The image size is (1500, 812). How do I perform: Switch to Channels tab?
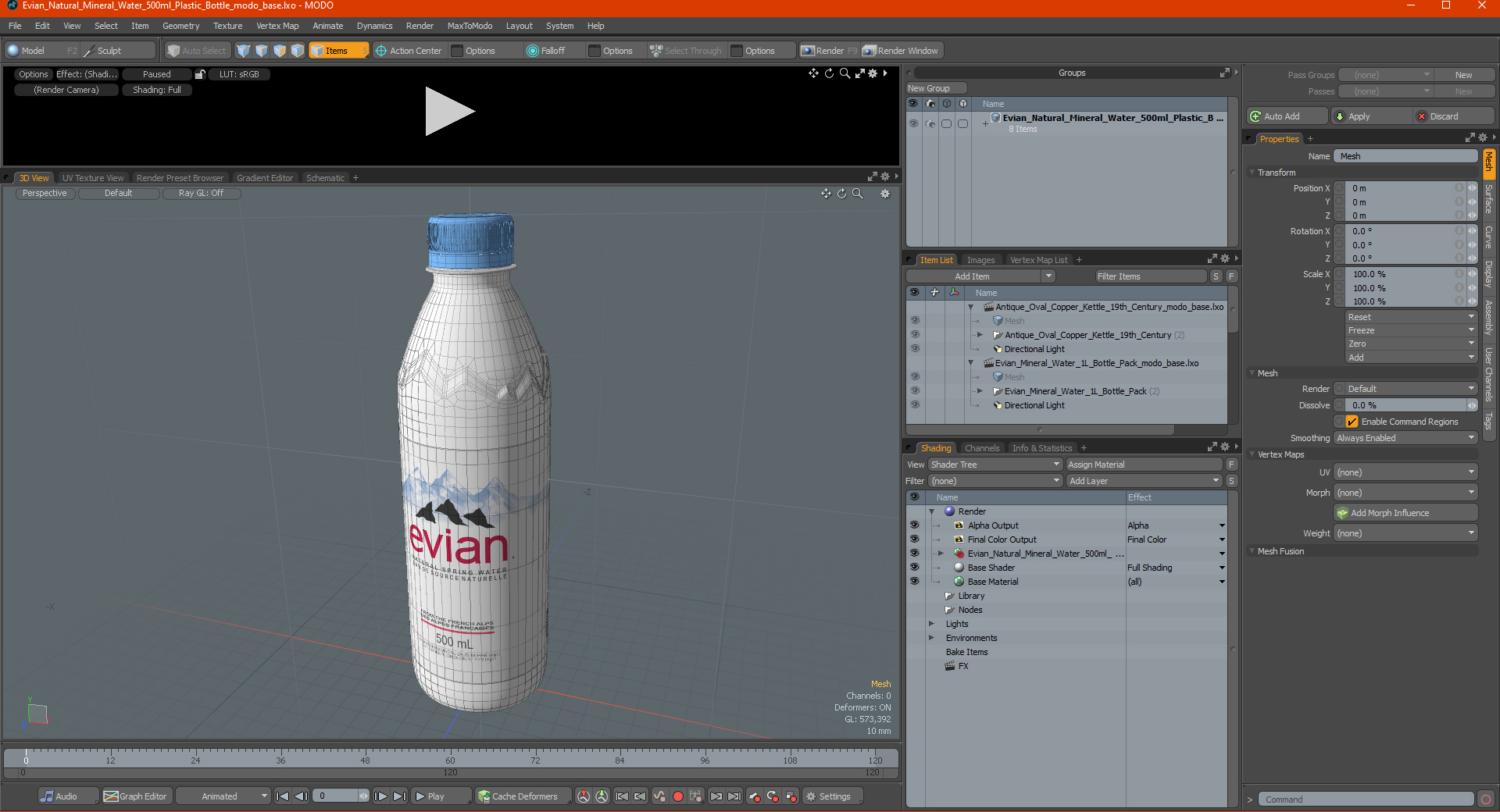click(982, 448)
